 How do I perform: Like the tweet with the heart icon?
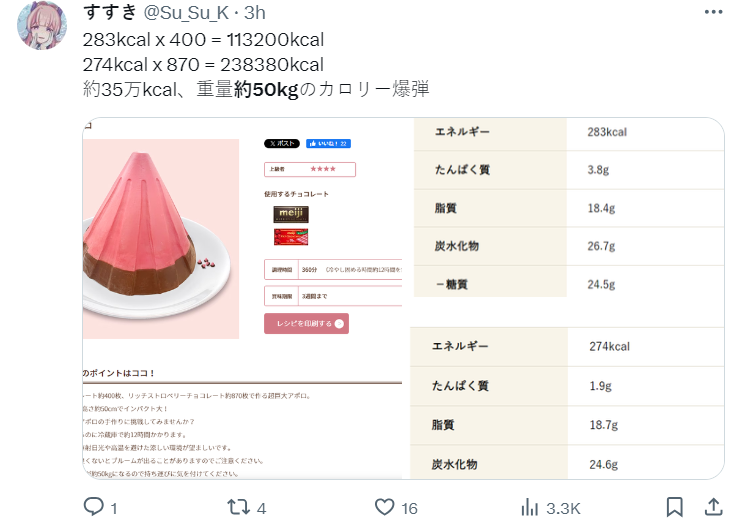click(x=384, y=507)
